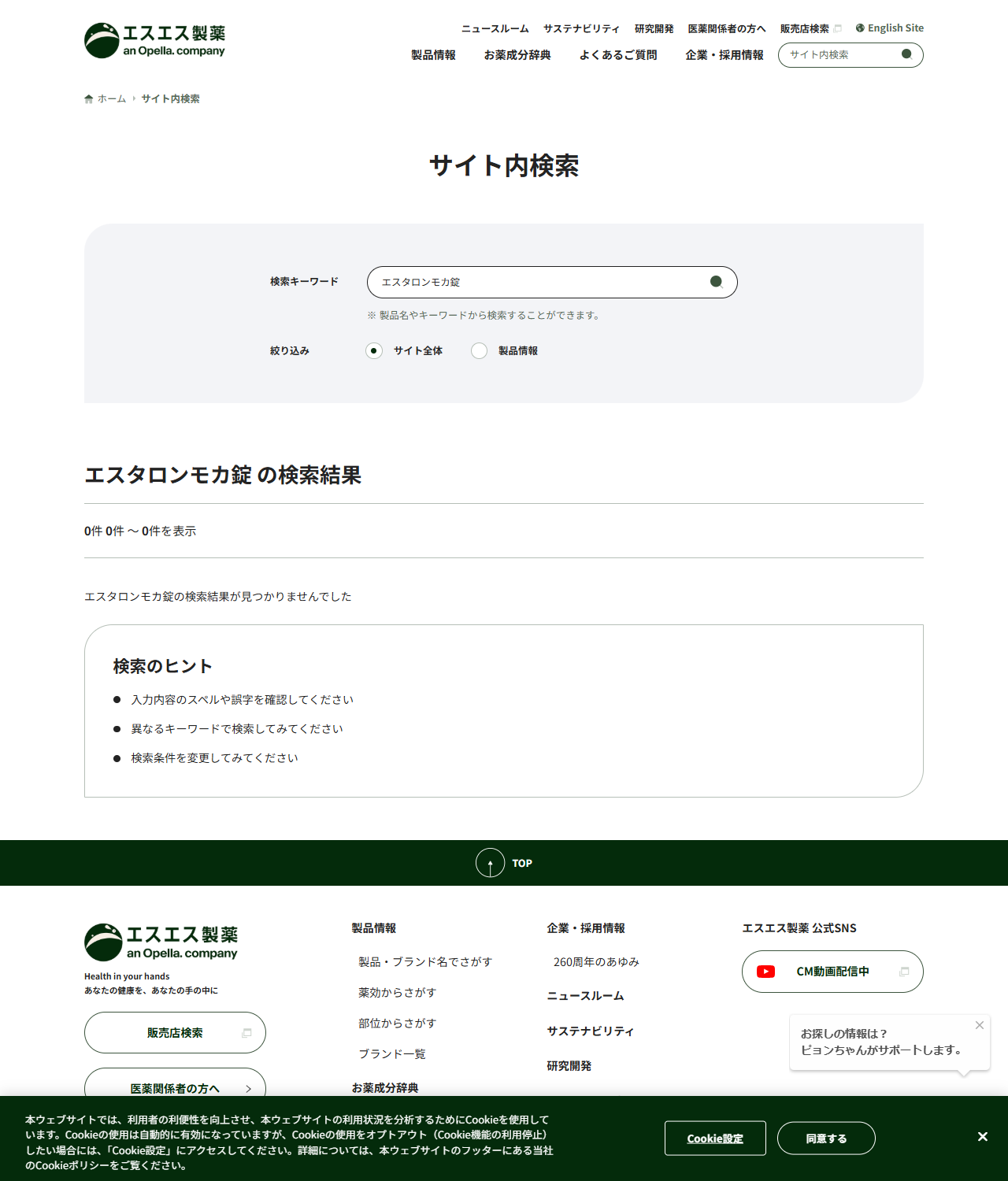The width and height of the screenshot is (1008, 1181).
Task: Click 同意する to accept cookies
Action: [826, 1138]
